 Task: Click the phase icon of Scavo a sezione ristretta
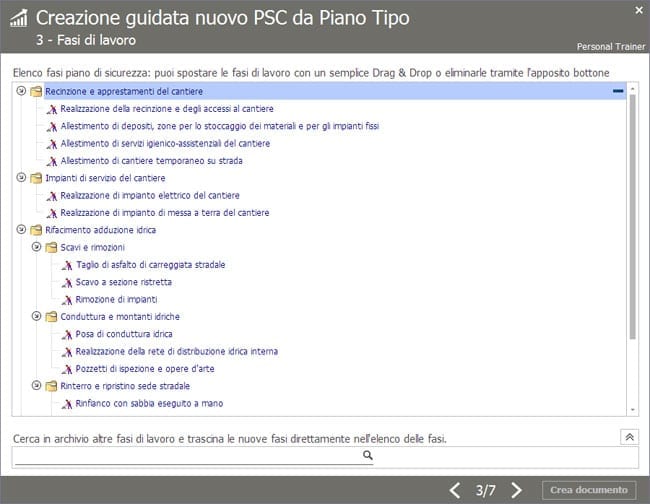pos(67,283)
